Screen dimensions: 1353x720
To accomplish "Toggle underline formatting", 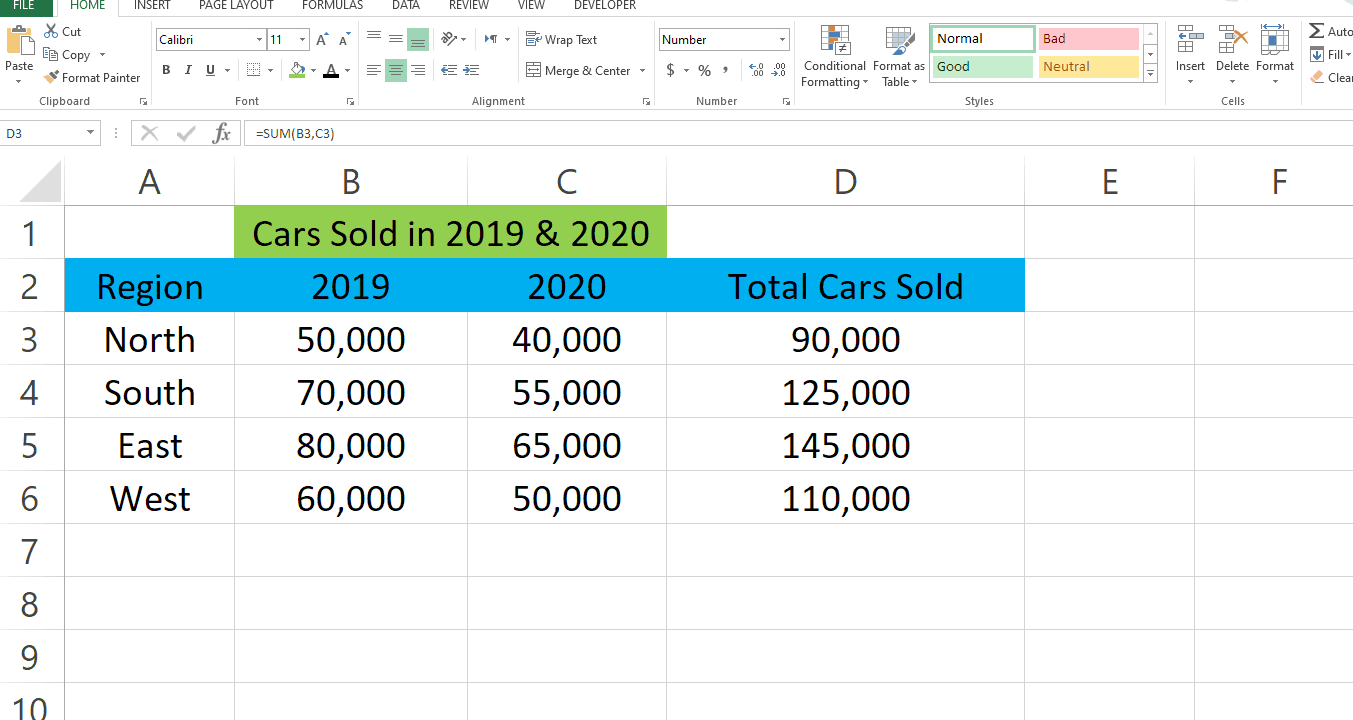I will pos(210,70).
